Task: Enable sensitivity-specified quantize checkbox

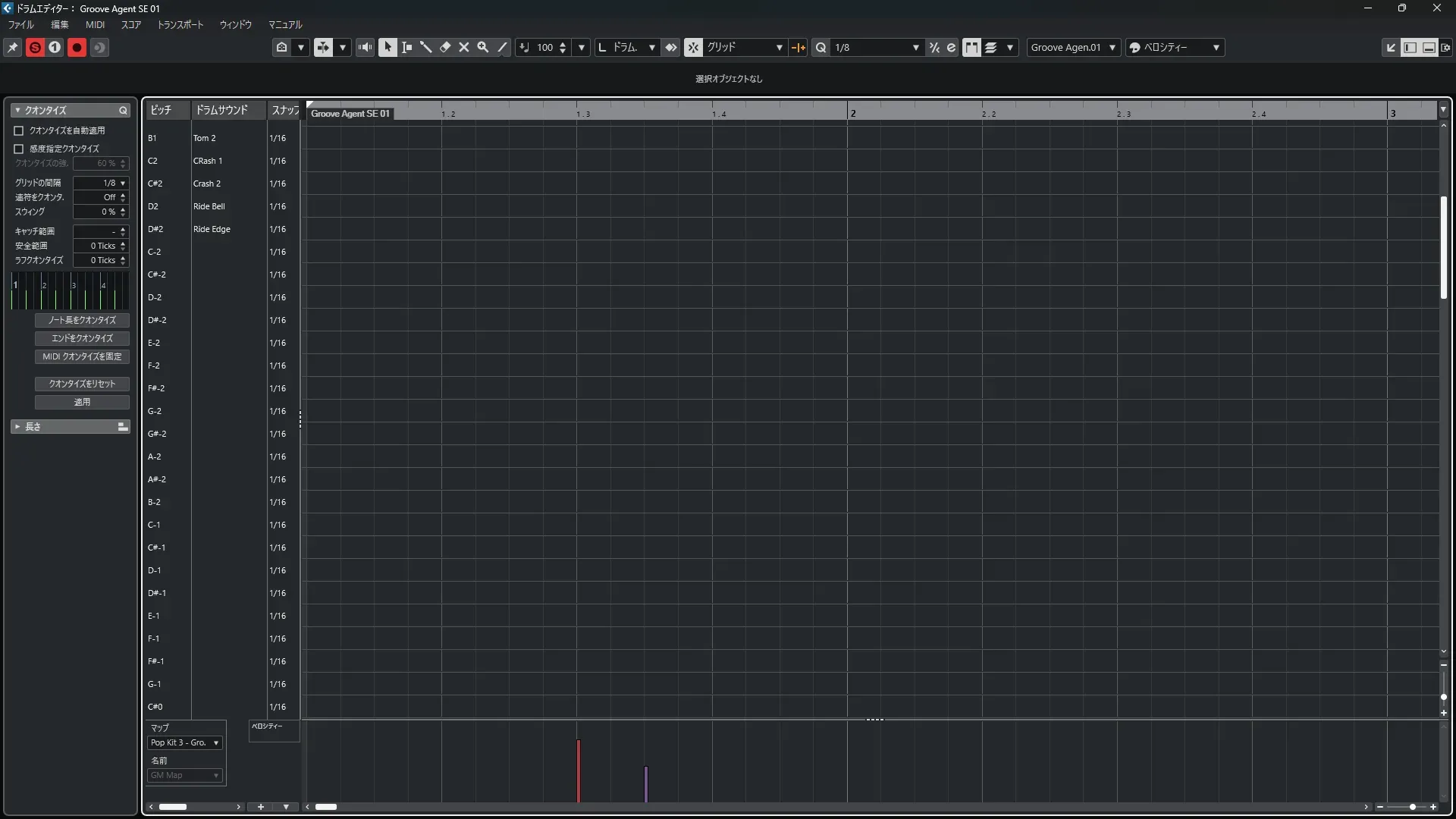Action: click(19, 149)
